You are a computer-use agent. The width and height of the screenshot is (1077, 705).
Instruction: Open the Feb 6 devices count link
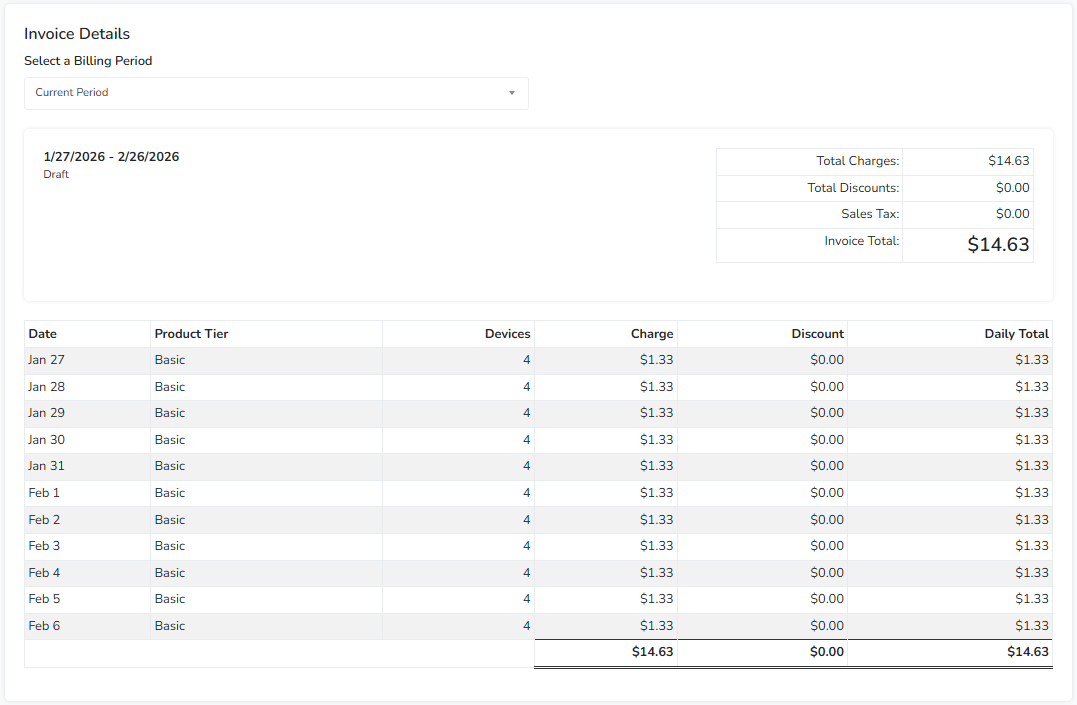pos(526,626)
